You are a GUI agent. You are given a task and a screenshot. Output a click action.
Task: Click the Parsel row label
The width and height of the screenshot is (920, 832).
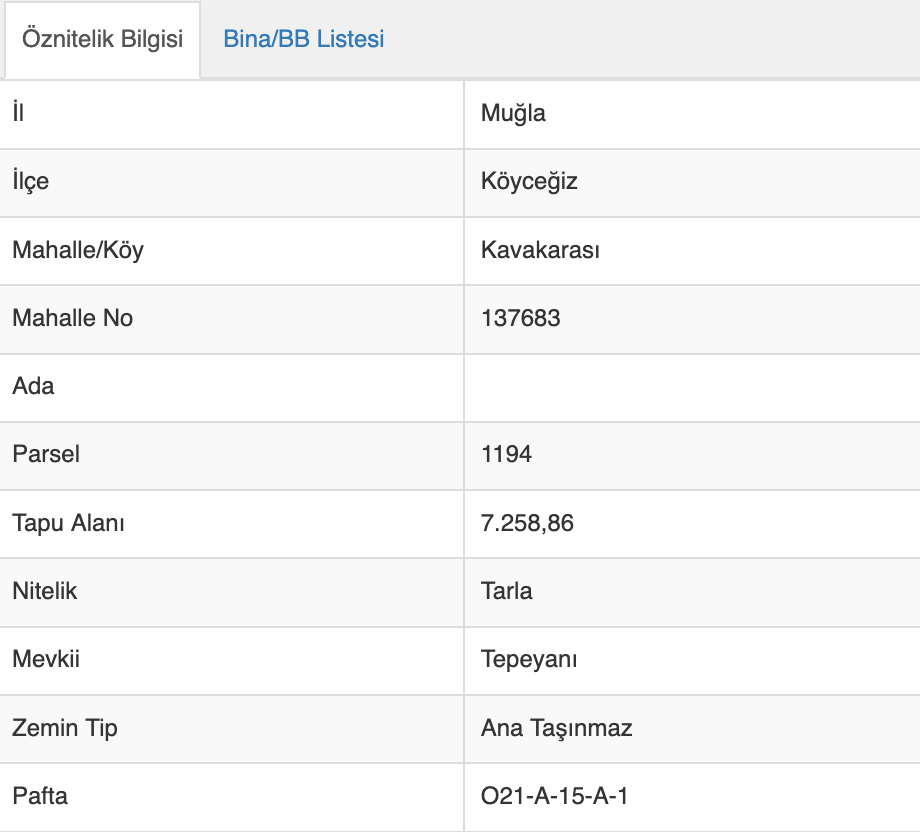point(46,454)
